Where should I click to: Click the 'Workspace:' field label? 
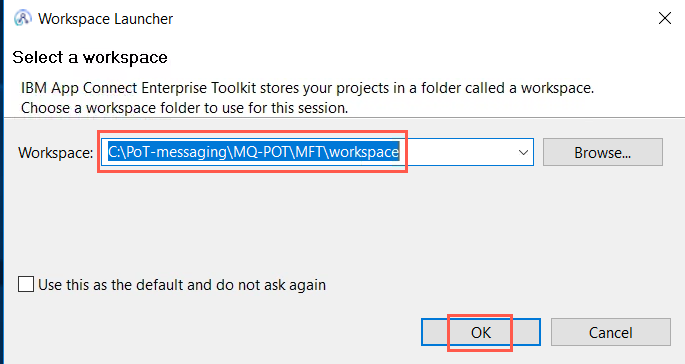click(55, 153)
